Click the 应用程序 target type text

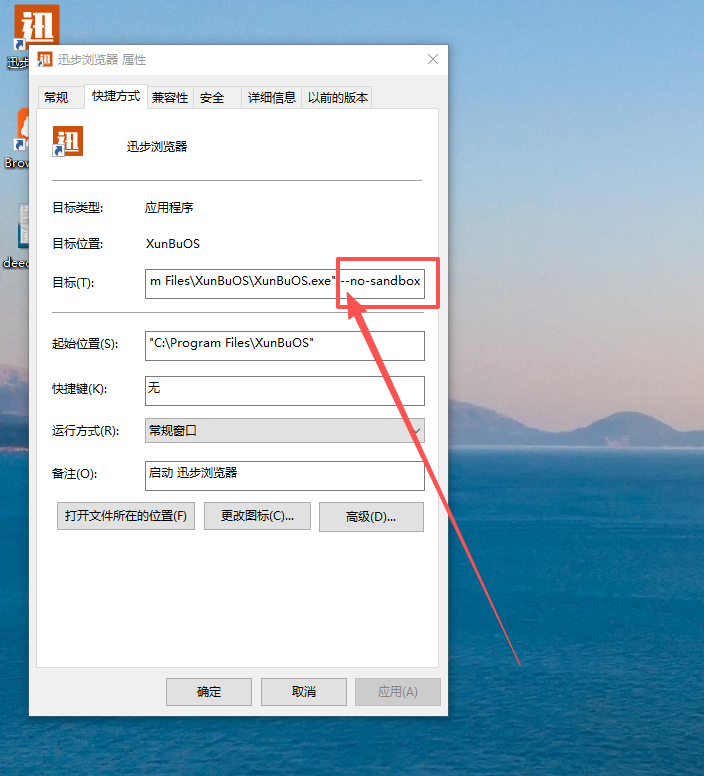coord(169,207)
